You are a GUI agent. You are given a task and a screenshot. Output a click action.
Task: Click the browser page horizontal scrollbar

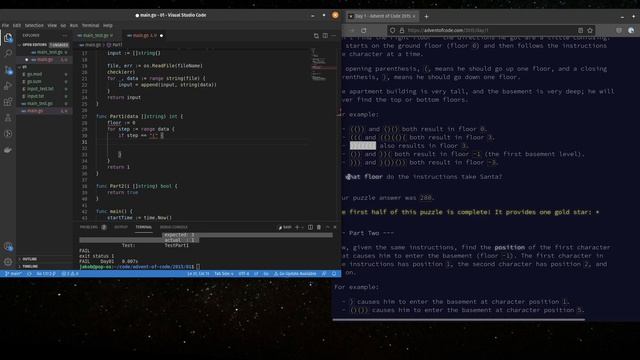(459, 320)
